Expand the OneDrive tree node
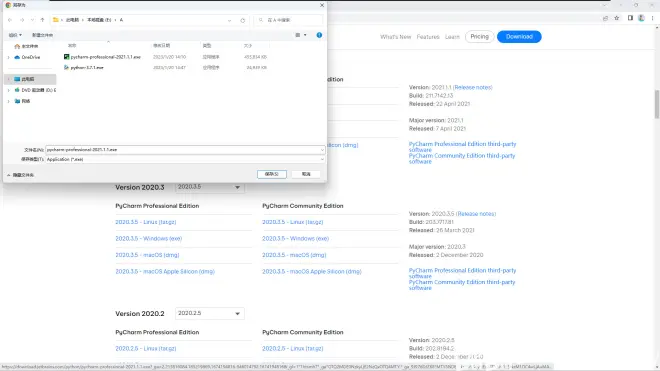Screen dimensions: 660x371 coord(8,57)
